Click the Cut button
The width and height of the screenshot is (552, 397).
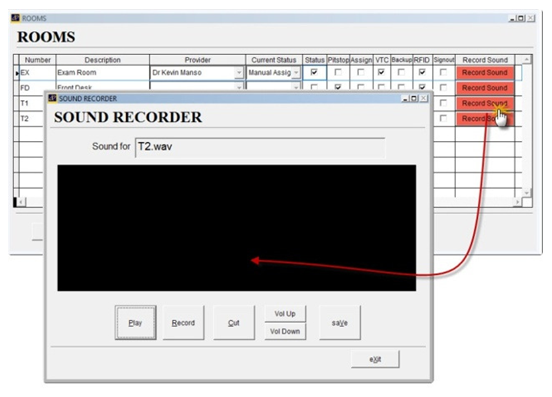pyautogui.click(x=234, y=322)
